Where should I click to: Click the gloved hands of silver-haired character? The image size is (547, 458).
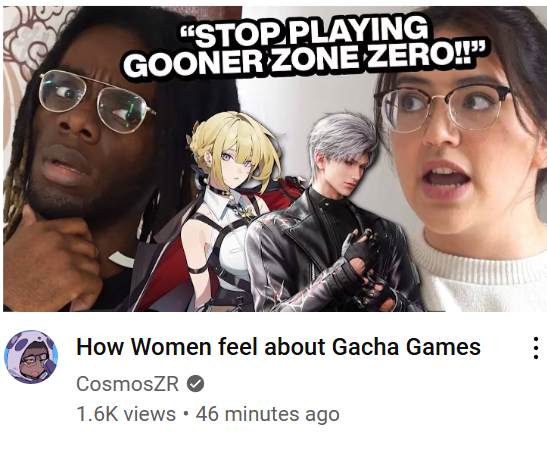[x=366, y=267]
